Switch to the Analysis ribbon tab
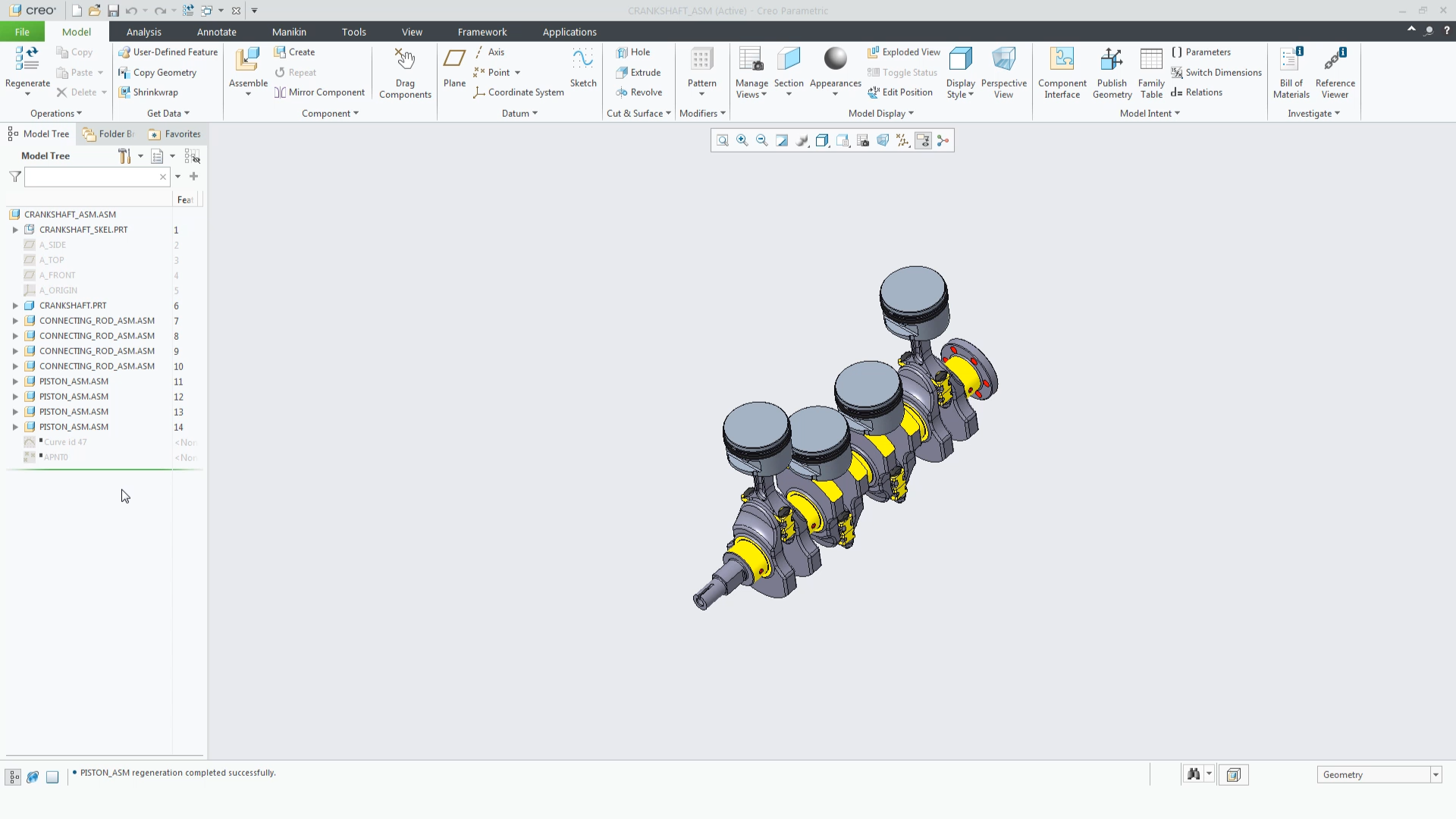Screen dimensions: 1456x819 144,32
